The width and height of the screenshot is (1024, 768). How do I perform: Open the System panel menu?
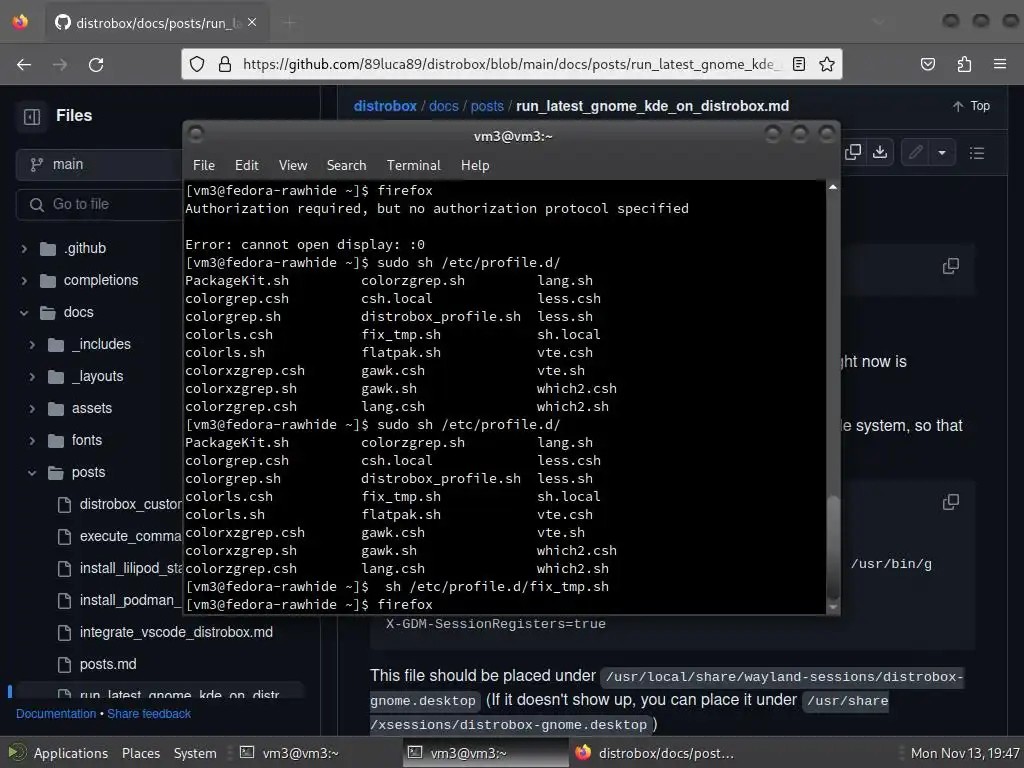tap(195, 753)
